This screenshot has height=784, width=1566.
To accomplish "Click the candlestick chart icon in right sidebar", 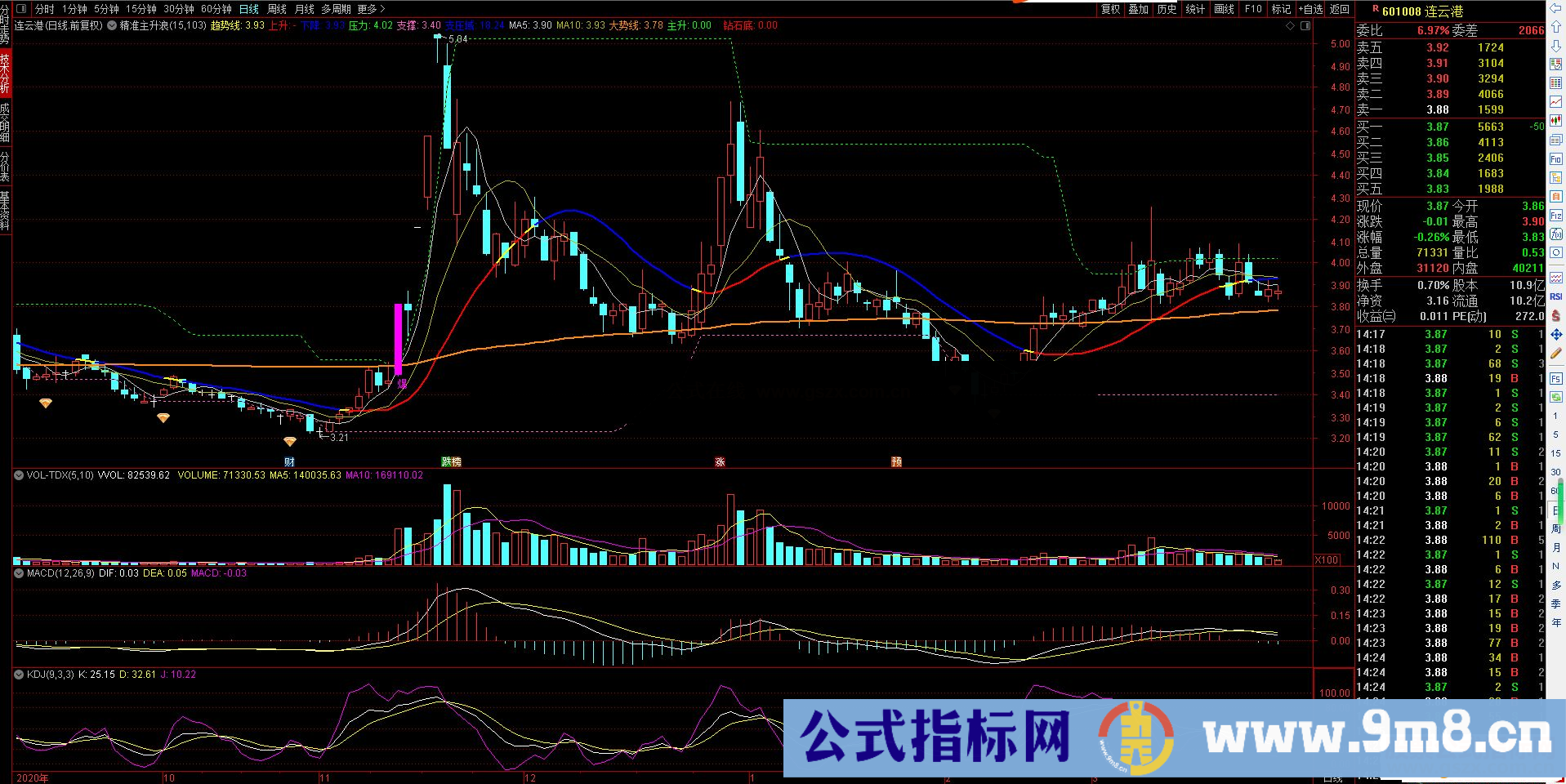I will [1555, 120].
